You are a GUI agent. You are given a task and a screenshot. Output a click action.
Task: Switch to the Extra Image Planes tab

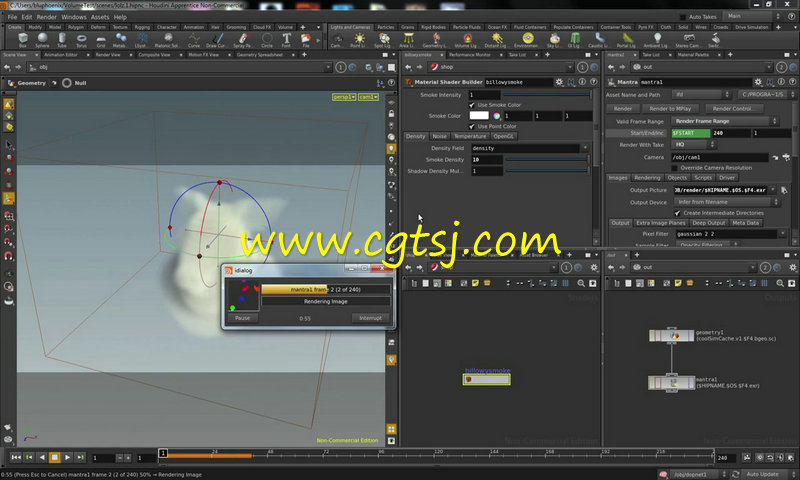click(x=660, y=223)
